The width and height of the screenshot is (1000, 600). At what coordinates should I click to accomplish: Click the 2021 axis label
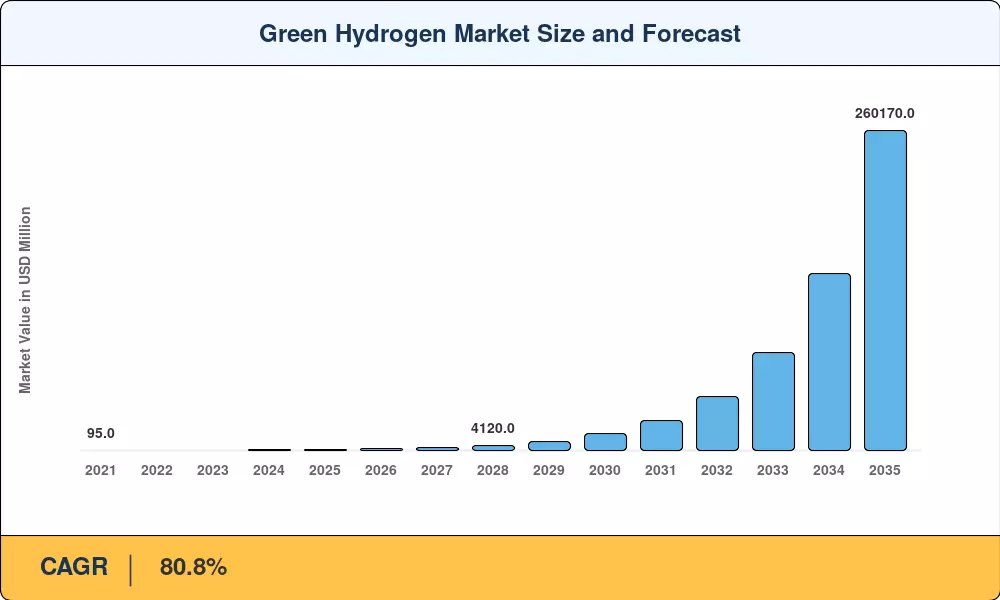click(x=101, y=471)
